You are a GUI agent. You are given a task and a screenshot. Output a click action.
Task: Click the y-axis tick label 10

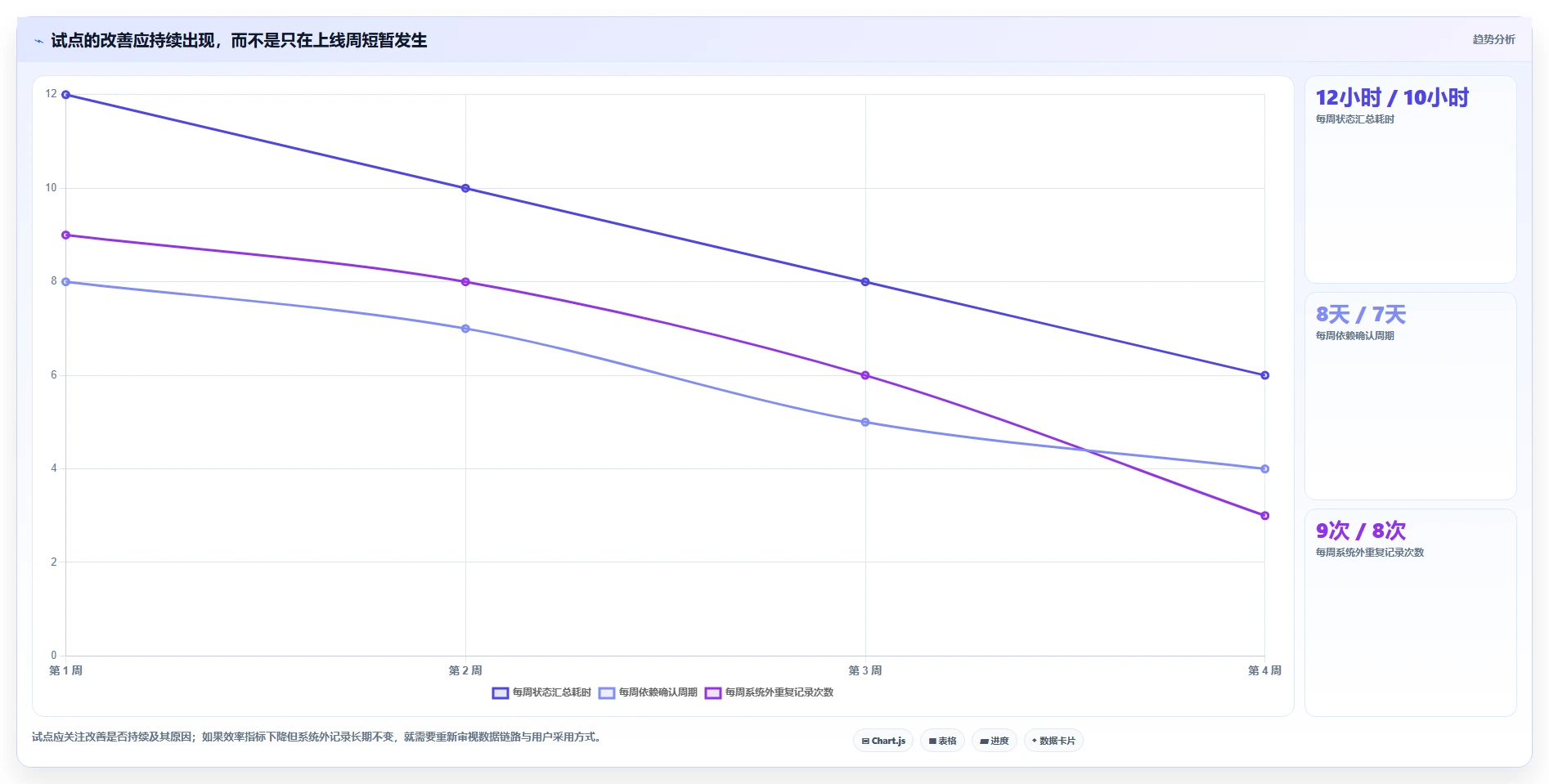coord(51,188)
